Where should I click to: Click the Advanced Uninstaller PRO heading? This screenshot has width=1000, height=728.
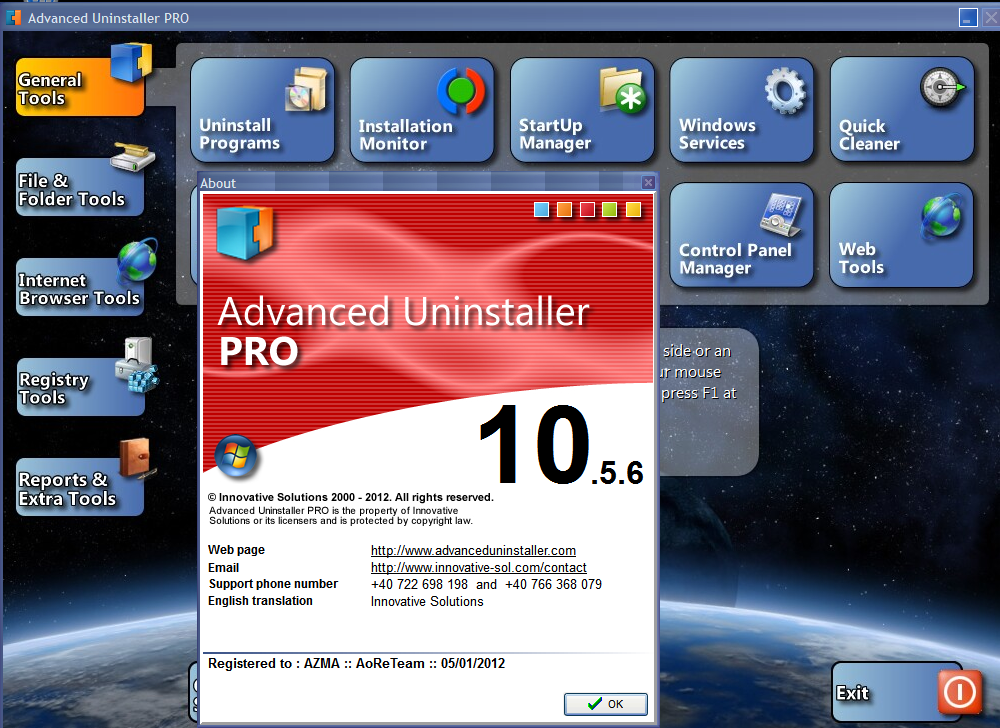403,331
